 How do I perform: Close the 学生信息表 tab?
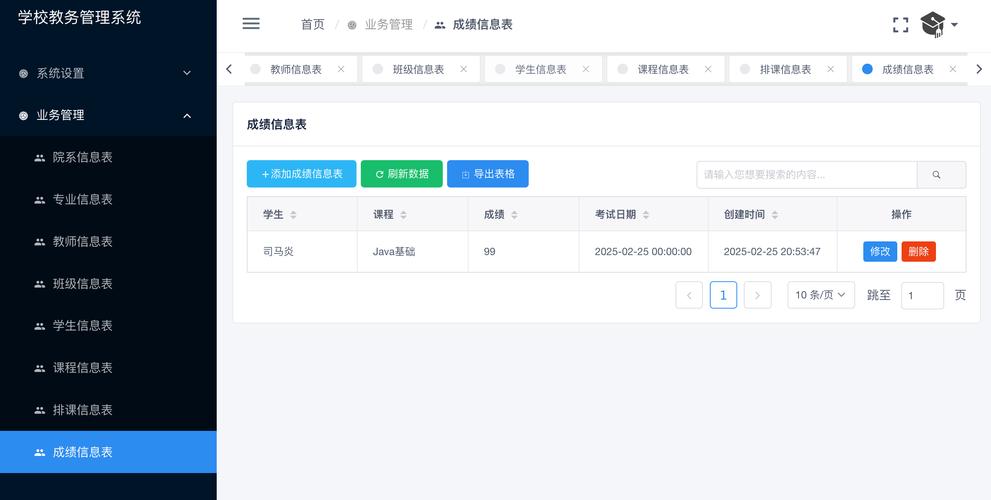point(586,69)
